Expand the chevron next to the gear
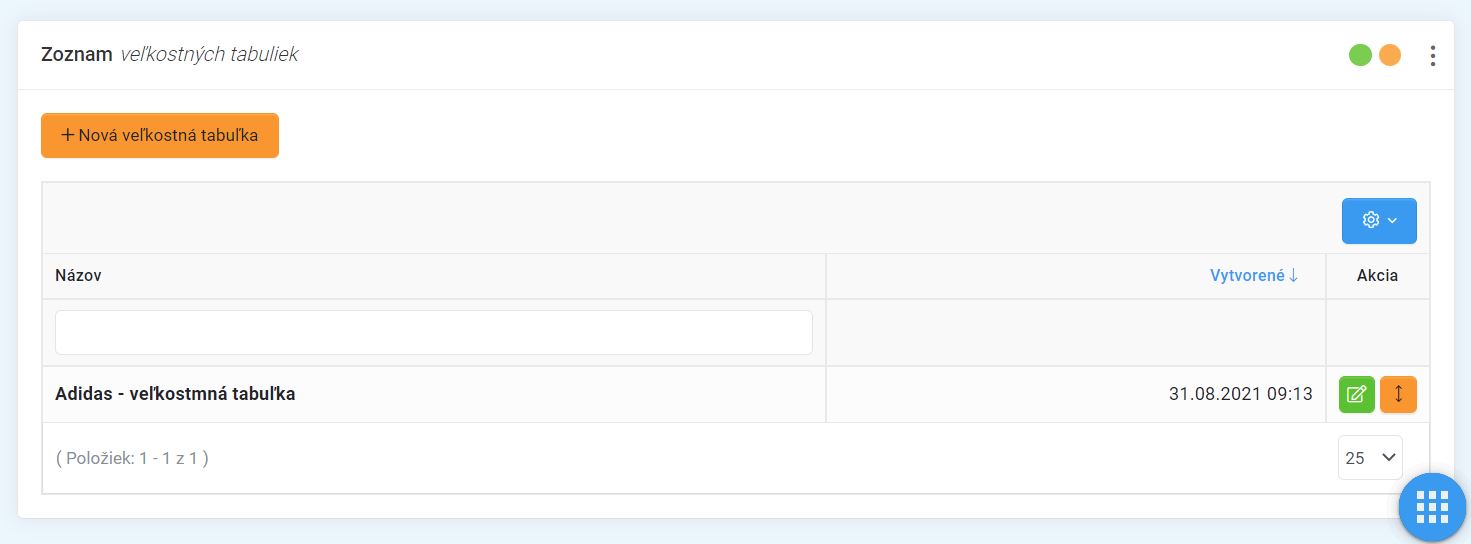 pyautogui.click(x=1392, y=221)
